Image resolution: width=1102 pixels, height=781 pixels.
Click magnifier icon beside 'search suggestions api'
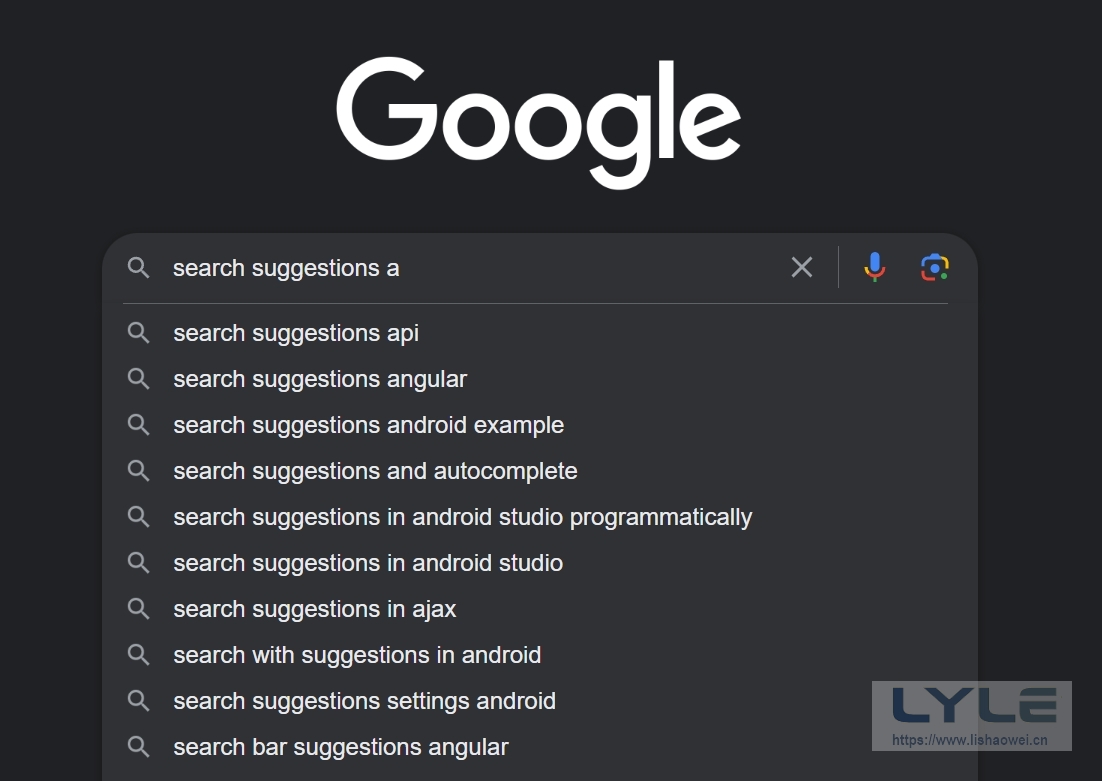[138, 333]
